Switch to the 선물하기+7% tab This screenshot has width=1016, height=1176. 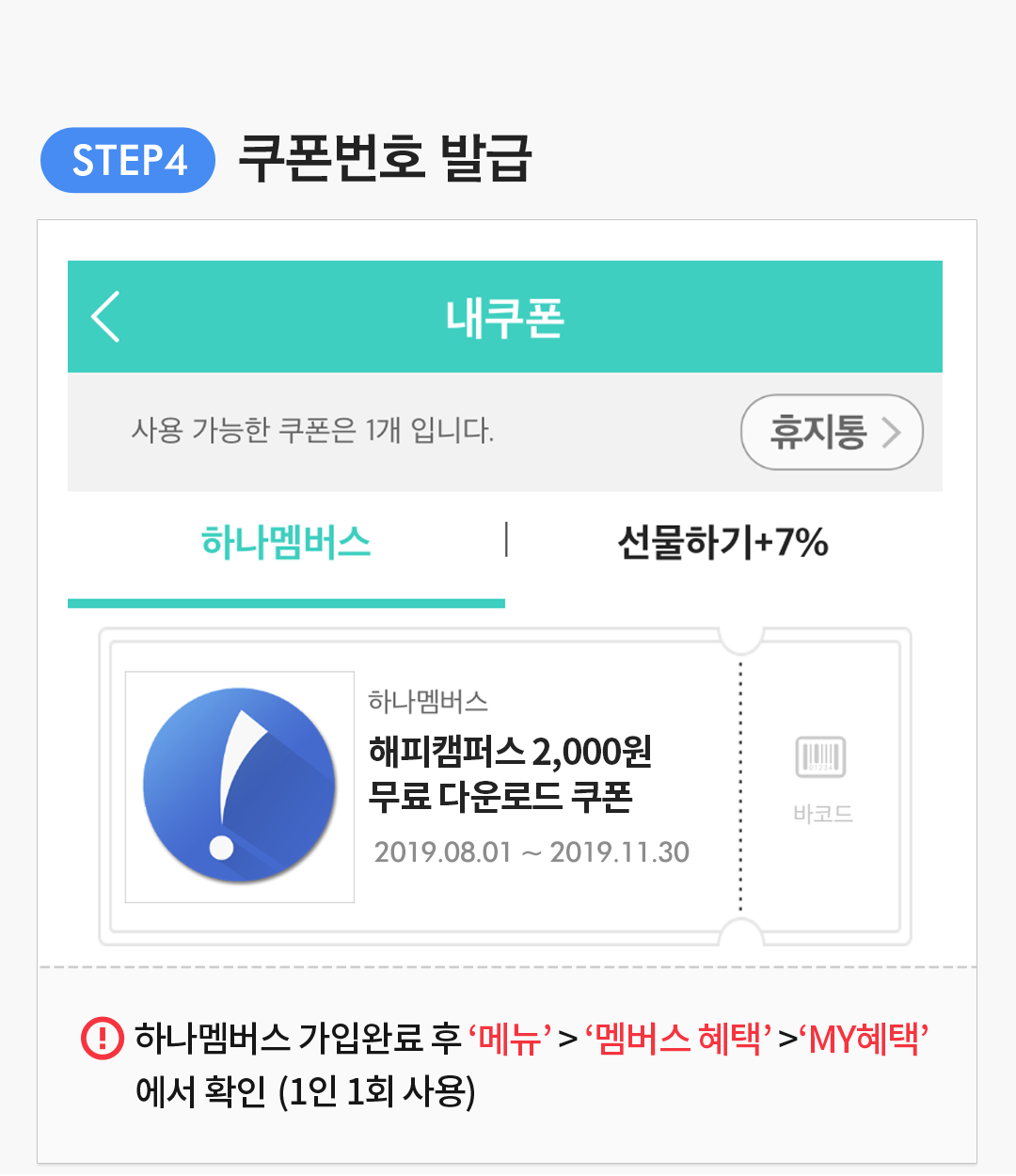[x=722, y=543]
